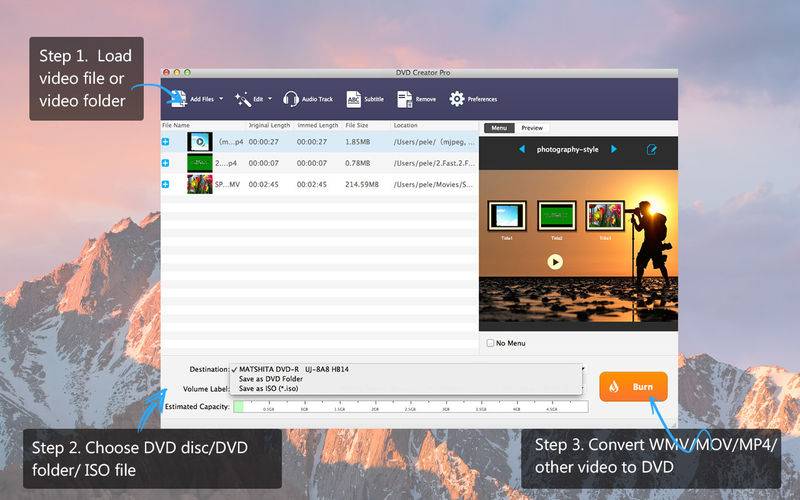Click the second title frame in menu preview
Image resolution: width=800 pixels, height=500 pixels.
pos(557,216)
